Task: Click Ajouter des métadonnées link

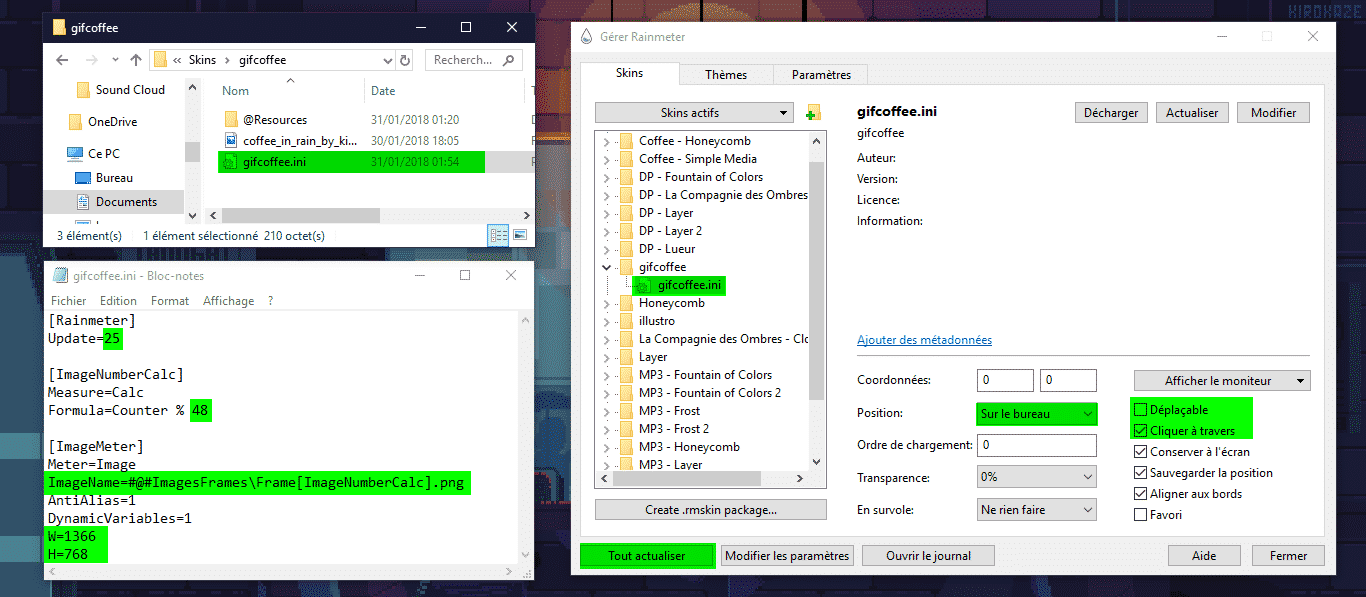Action: point(924,340)
